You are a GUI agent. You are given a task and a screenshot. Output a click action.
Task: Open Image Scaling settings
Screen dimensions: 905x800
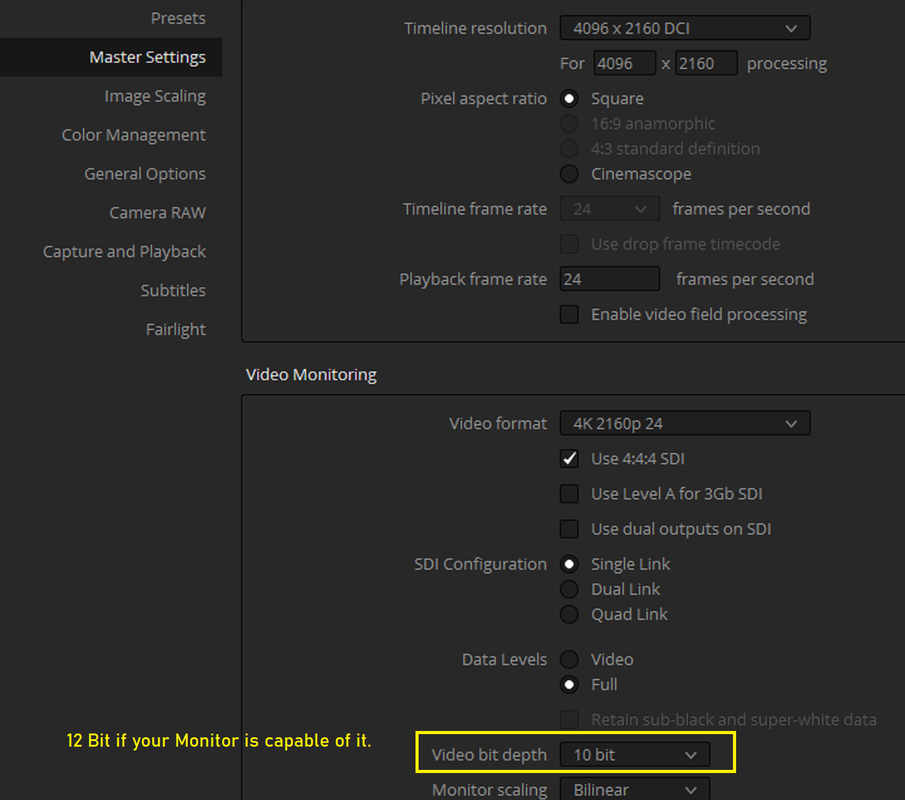pyautogui.click(x=155, y=96)
